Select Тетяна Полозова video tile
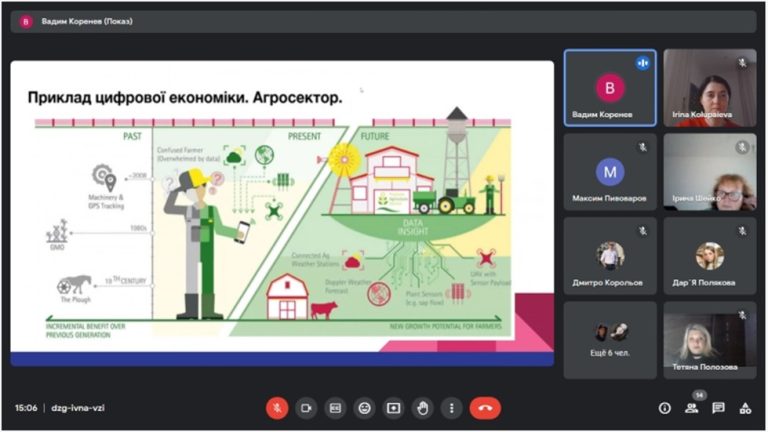768x432 pixels. [710, 340]
